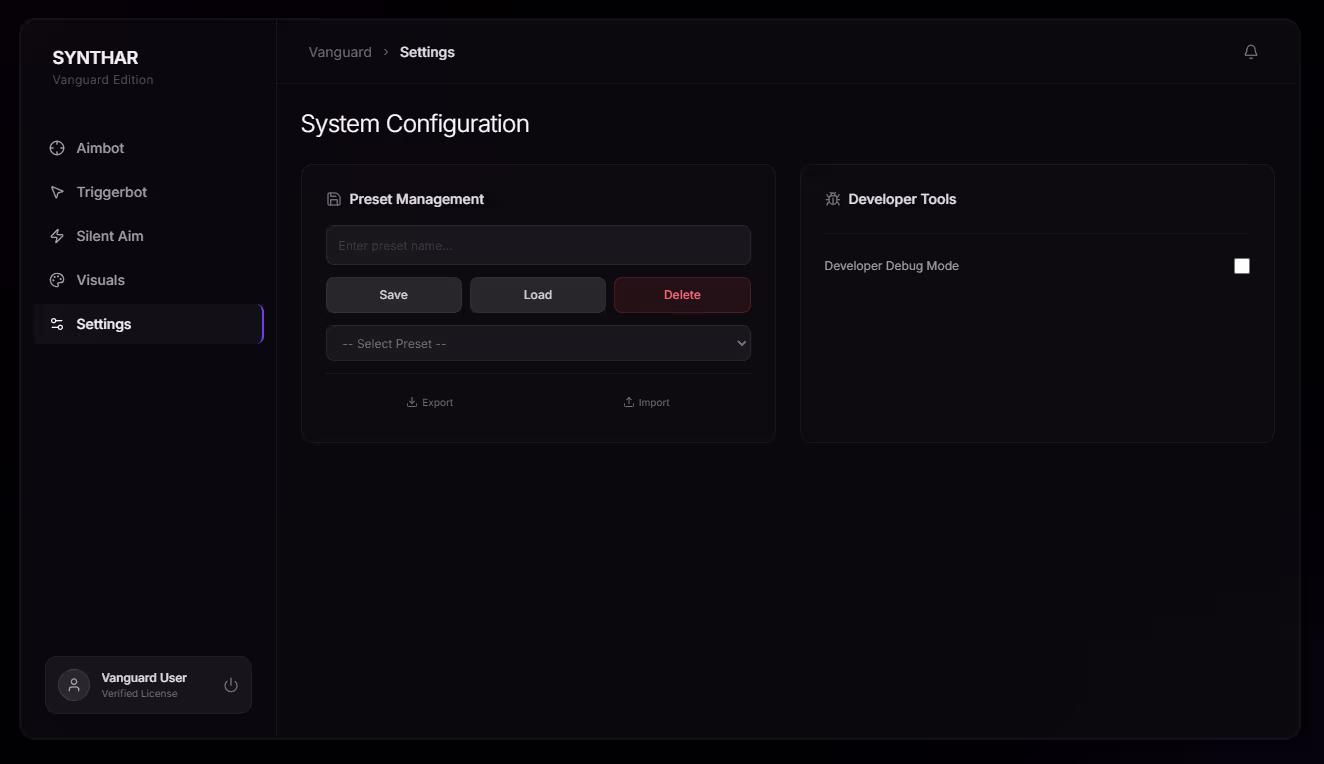Enable the Developer Debug Mode checkbox

pyautogui.click(x=1241, y=266)
